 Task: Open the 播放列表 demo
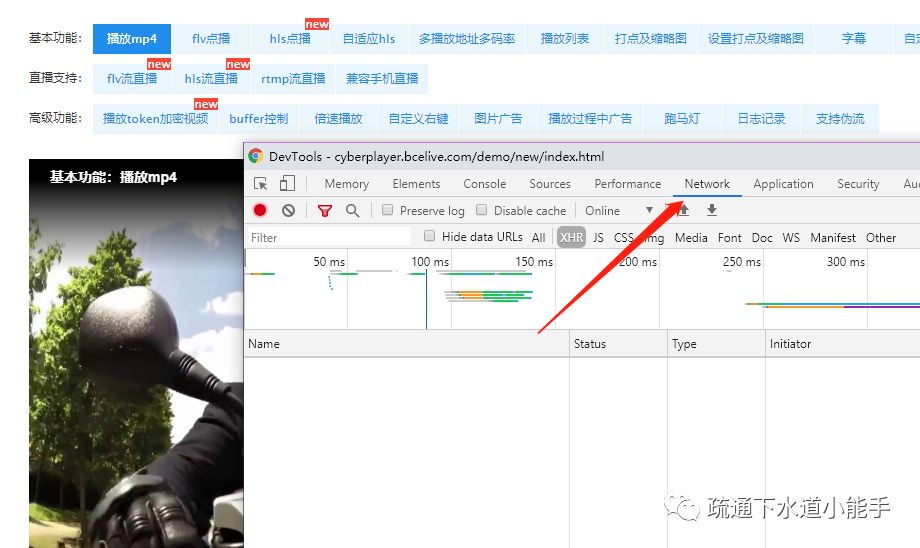pyautogui.click(x=564, y=39)
